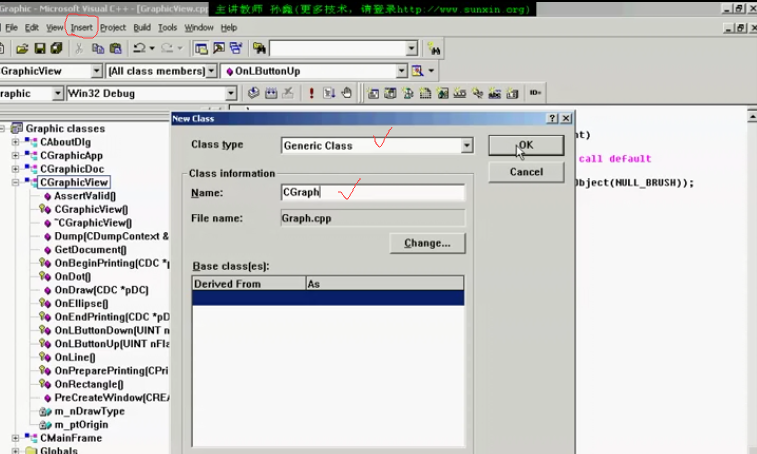Open the OnLButtonUp members dropdown
The width and height of the screenshot is (757, 454).
(402, 71)
